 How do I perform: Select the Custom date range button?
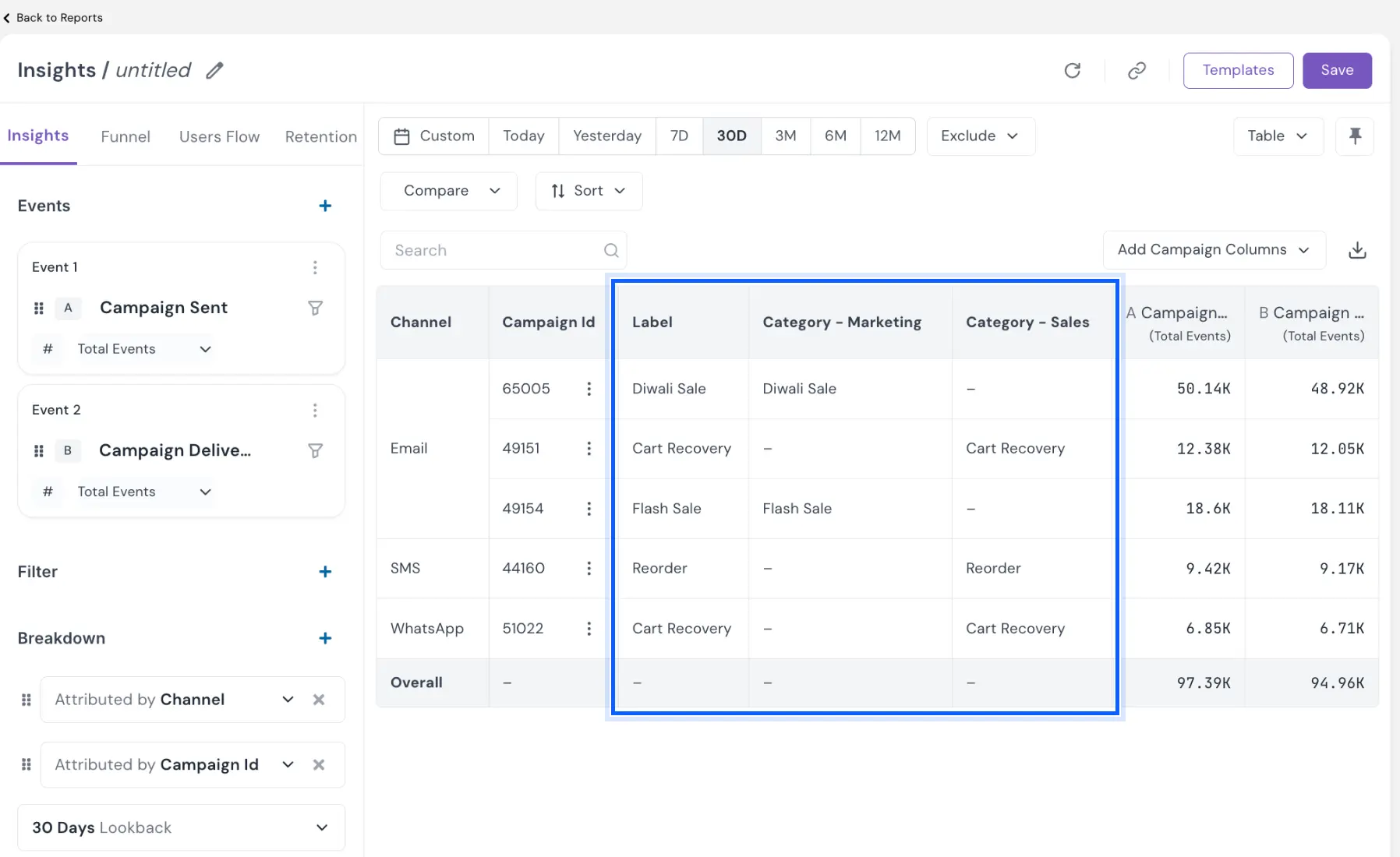(434, 136)
